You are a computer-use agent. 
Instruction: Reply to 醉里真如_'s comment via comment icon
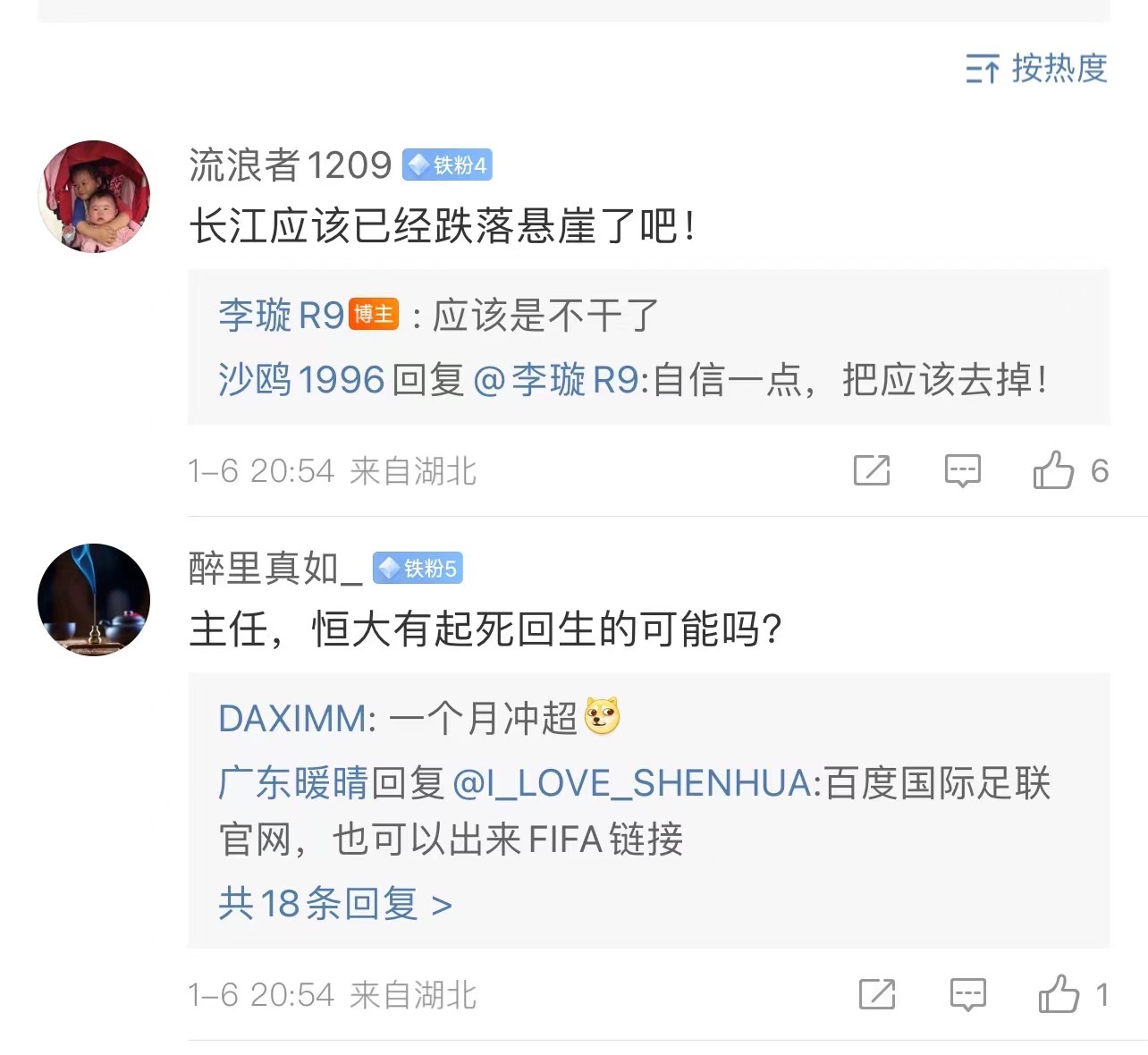[x=967, y=994]
